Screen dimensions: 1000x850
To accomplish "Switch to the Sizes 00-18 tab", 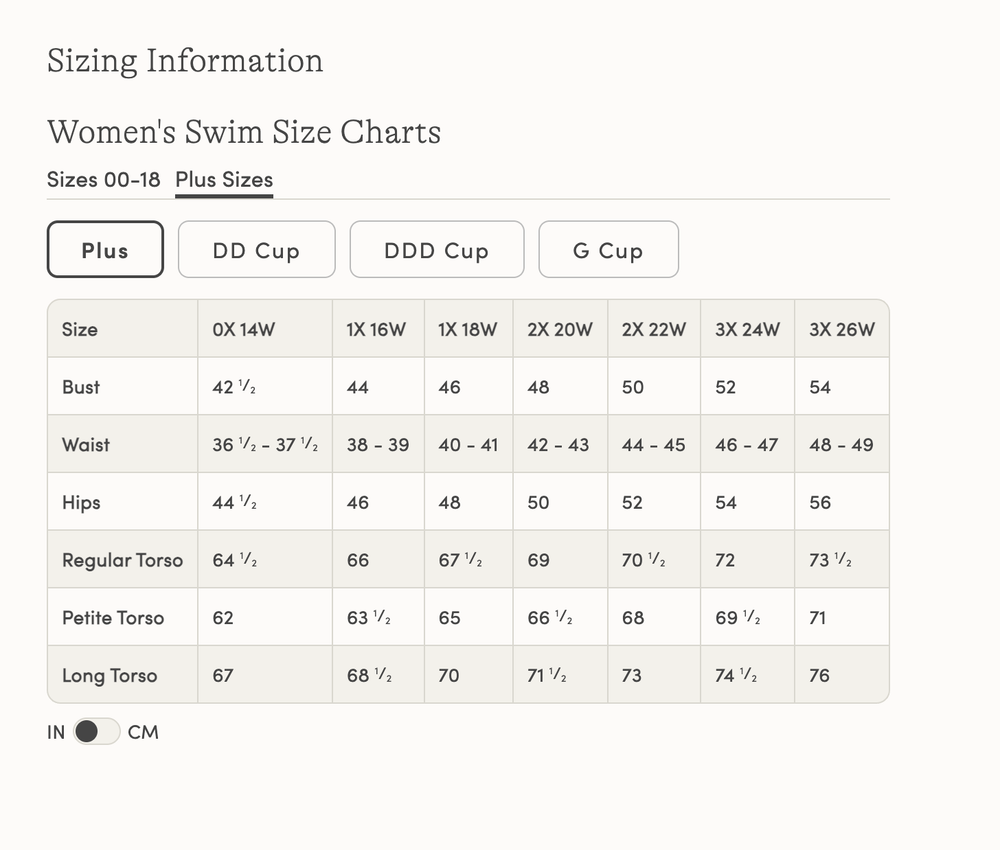I will pos(103,180).
